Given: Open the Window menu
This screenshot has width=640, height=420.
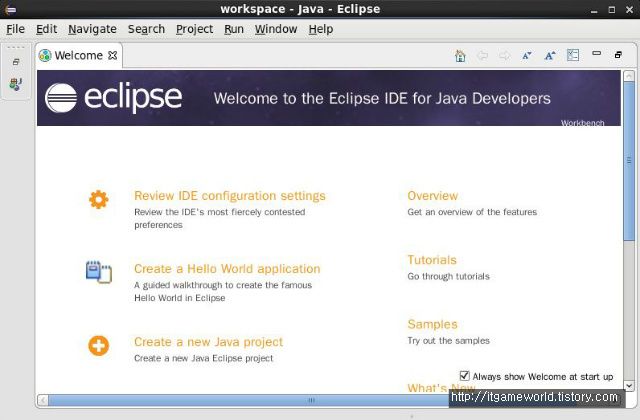Looking at the screenshot, I should [276, 29].
